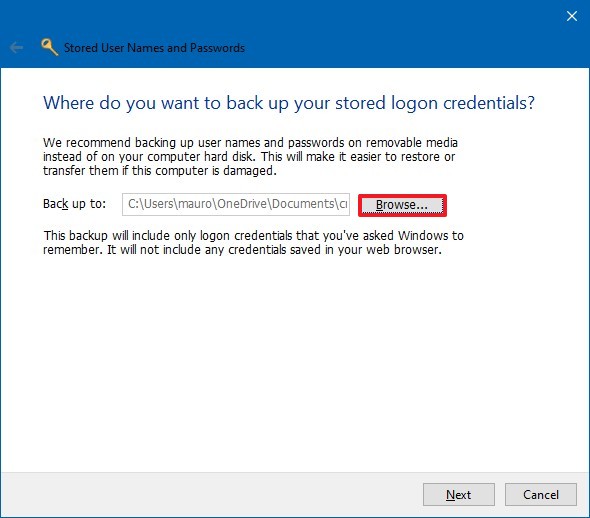The width and height of the screenshot is (590, 518).
Task: Proceed by clicking the Next button
Action: [459, 494]
